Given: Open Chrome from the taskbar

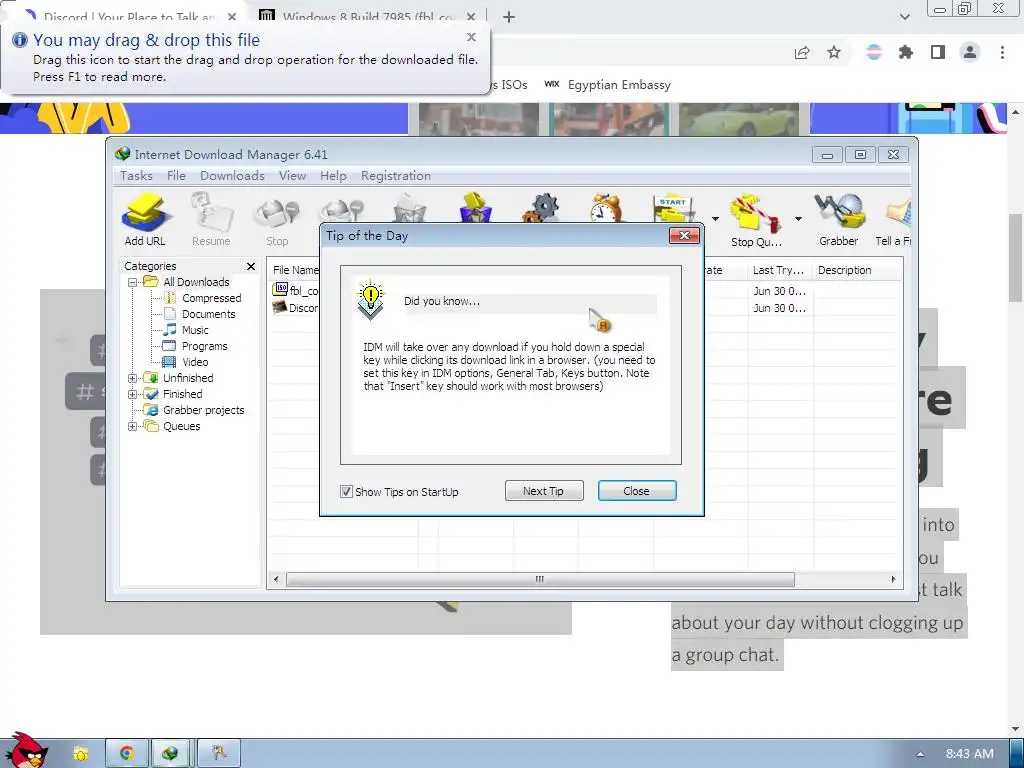Looking at the screenshot, I should pos(127,753).
